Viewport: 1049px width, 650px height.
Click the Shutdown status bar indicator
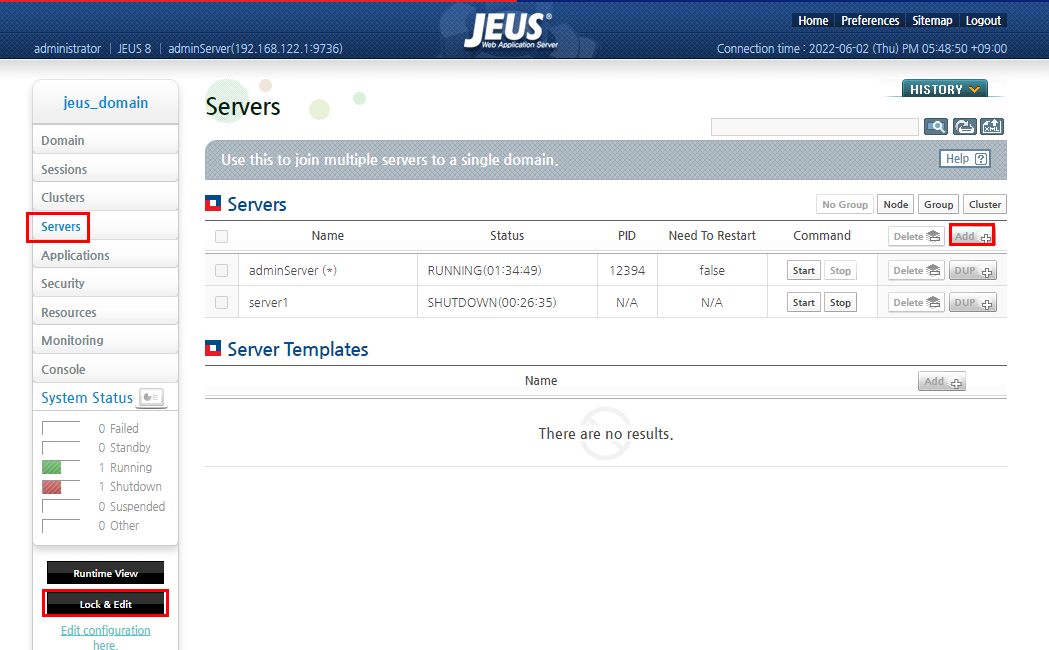click(x=61, y=486)
